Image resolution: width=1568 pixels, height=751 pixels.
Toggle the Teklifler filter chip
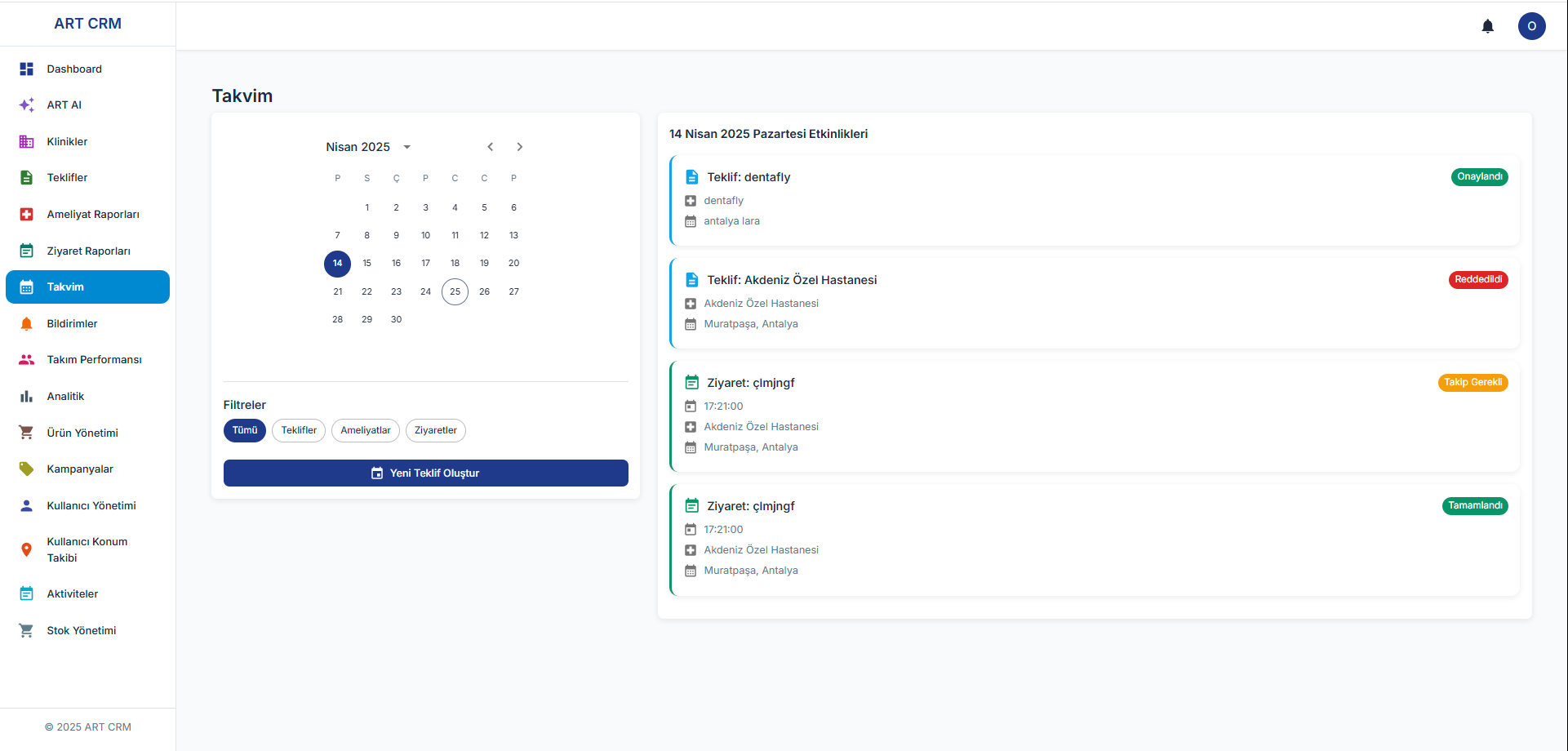click(299, 431)
